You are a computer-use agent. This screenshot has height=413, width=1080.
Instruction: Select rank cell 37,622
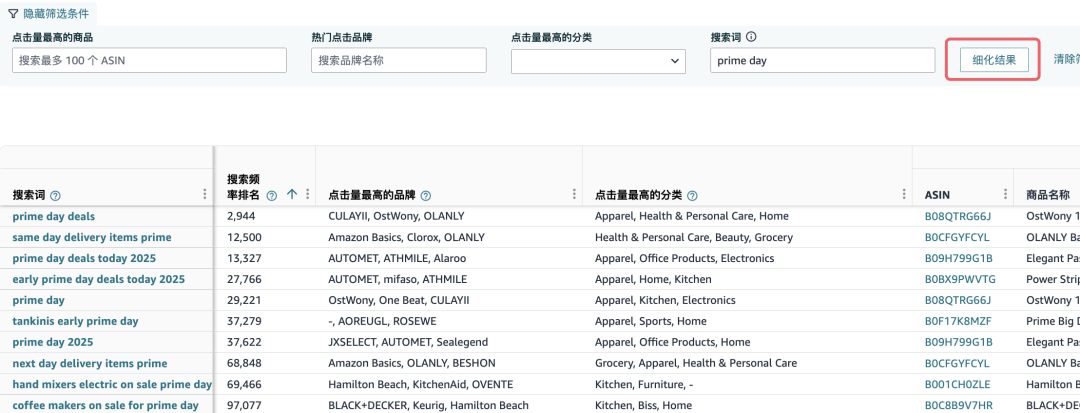tap(244, 342)
